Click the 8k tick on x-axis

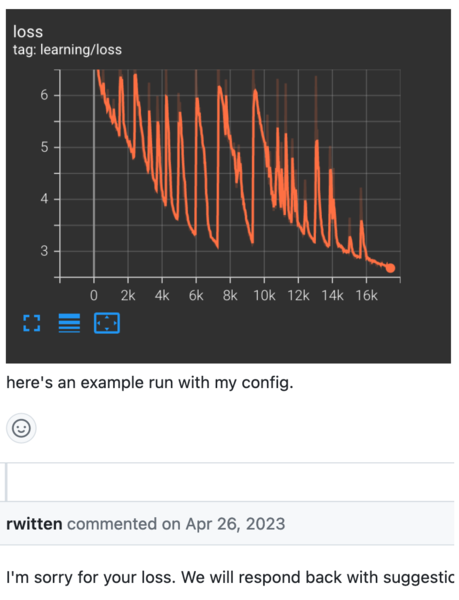point(230,295)
